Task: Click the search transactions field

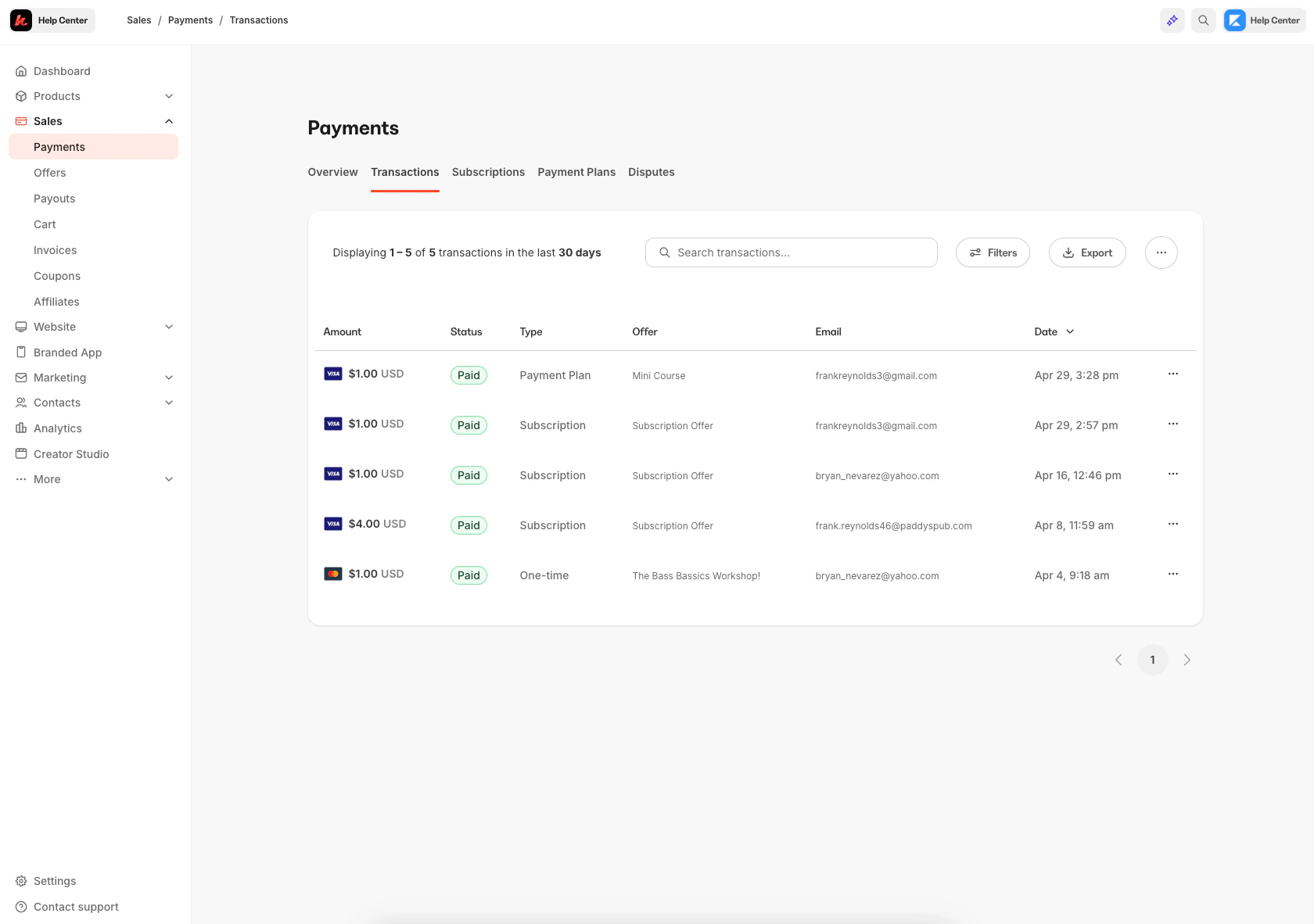Action: click(x=791, y=252)
